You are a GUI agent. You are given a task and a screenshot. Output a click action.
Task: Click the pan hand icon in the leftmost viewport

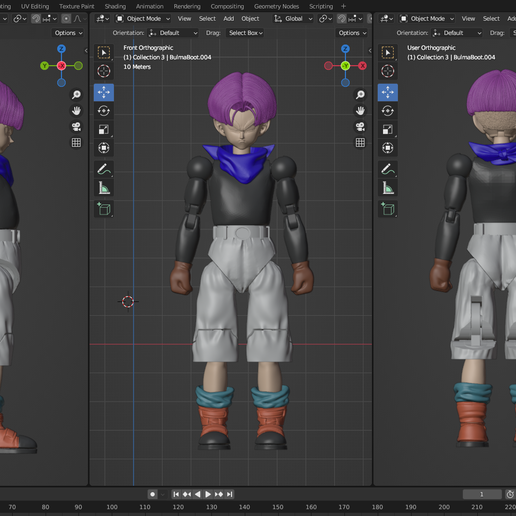76,111
